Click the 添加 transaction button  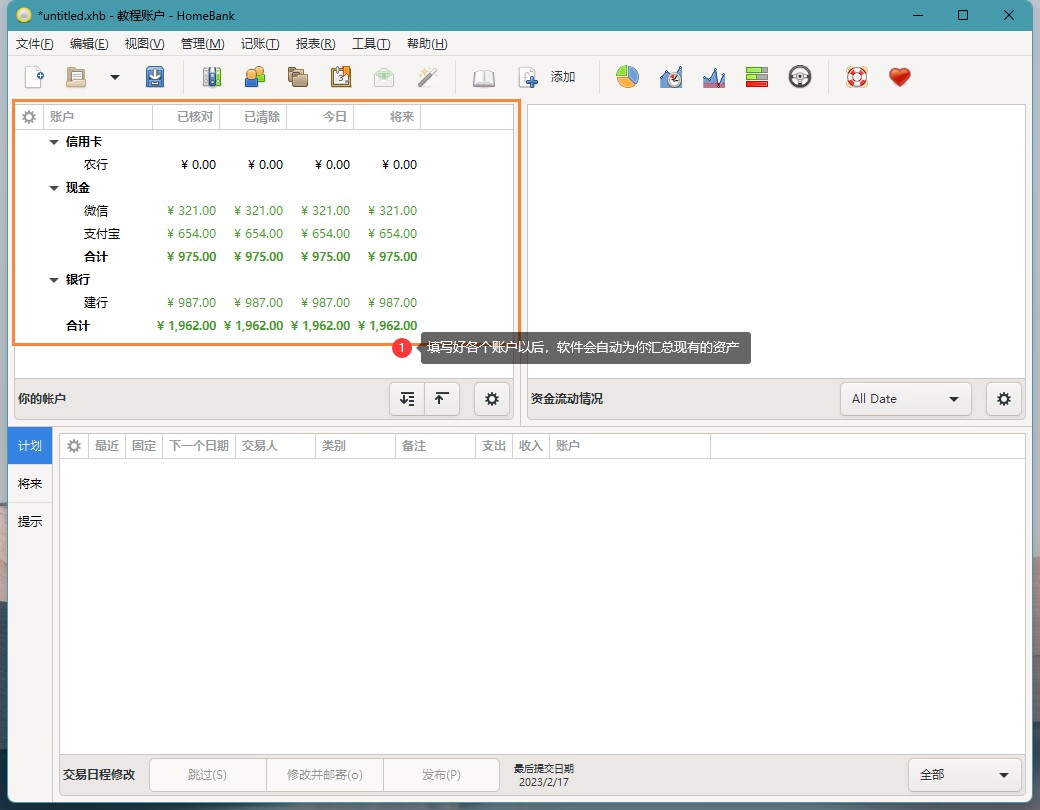click(547, 77)
